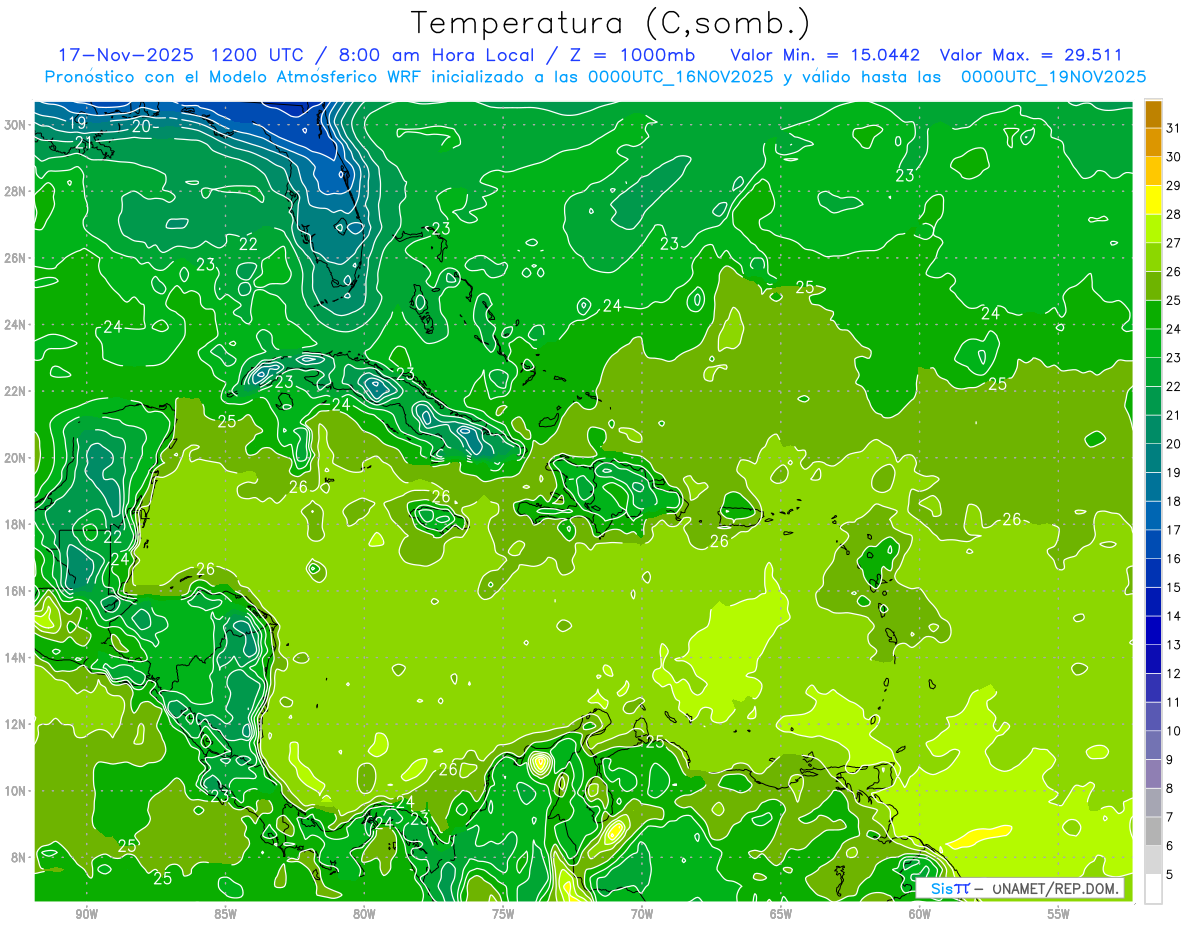Viewport: 1200px width, 927px height.
Task: Click the purple colorbar swatch between 8 and 9
Action: point(1153,775)
